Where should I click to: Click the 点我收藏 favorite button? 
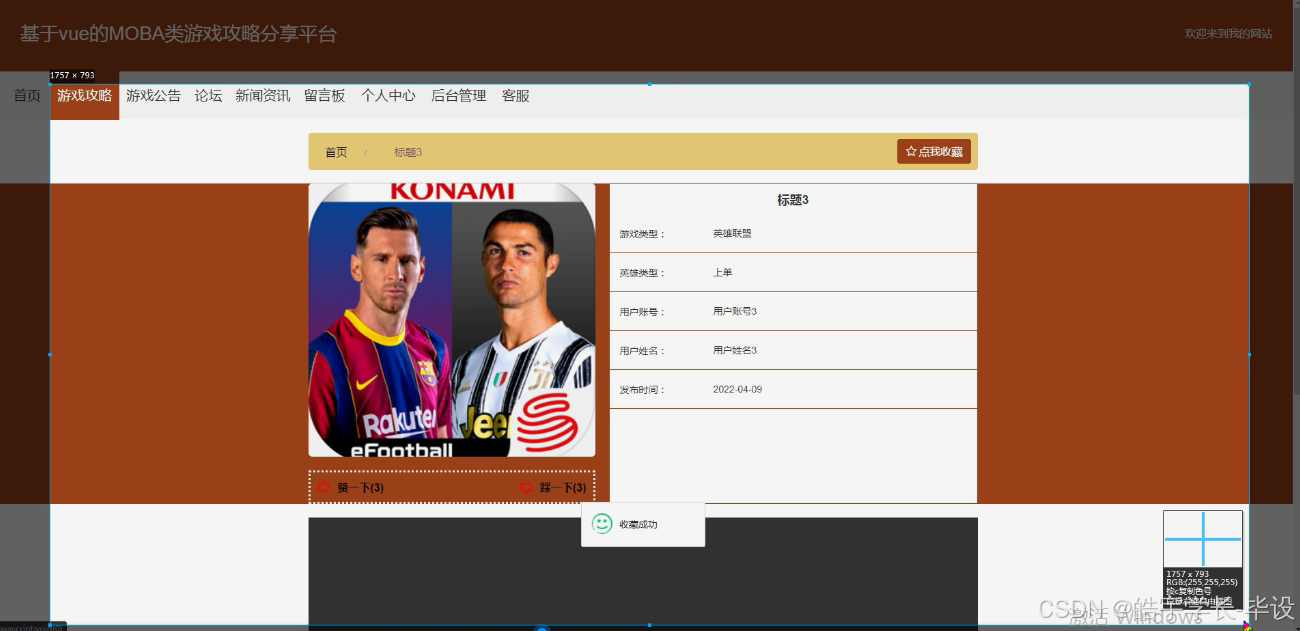tap(934, 152)
